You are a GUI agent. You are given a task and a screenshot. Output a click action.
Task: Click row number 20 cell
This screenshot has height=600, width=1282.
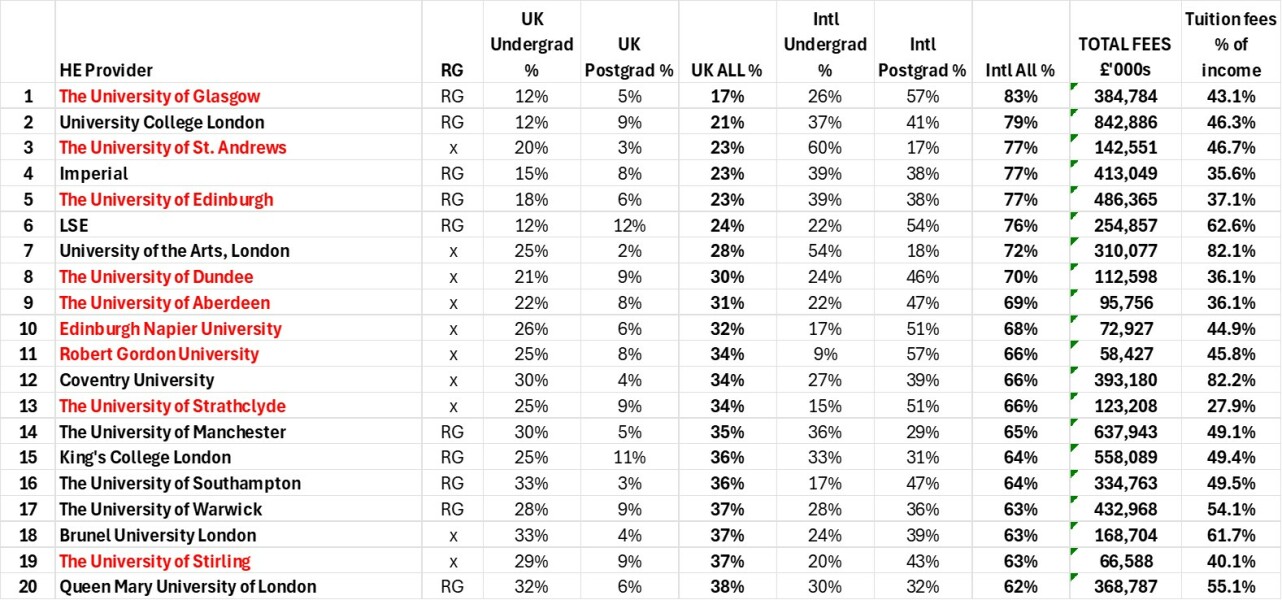28,587
